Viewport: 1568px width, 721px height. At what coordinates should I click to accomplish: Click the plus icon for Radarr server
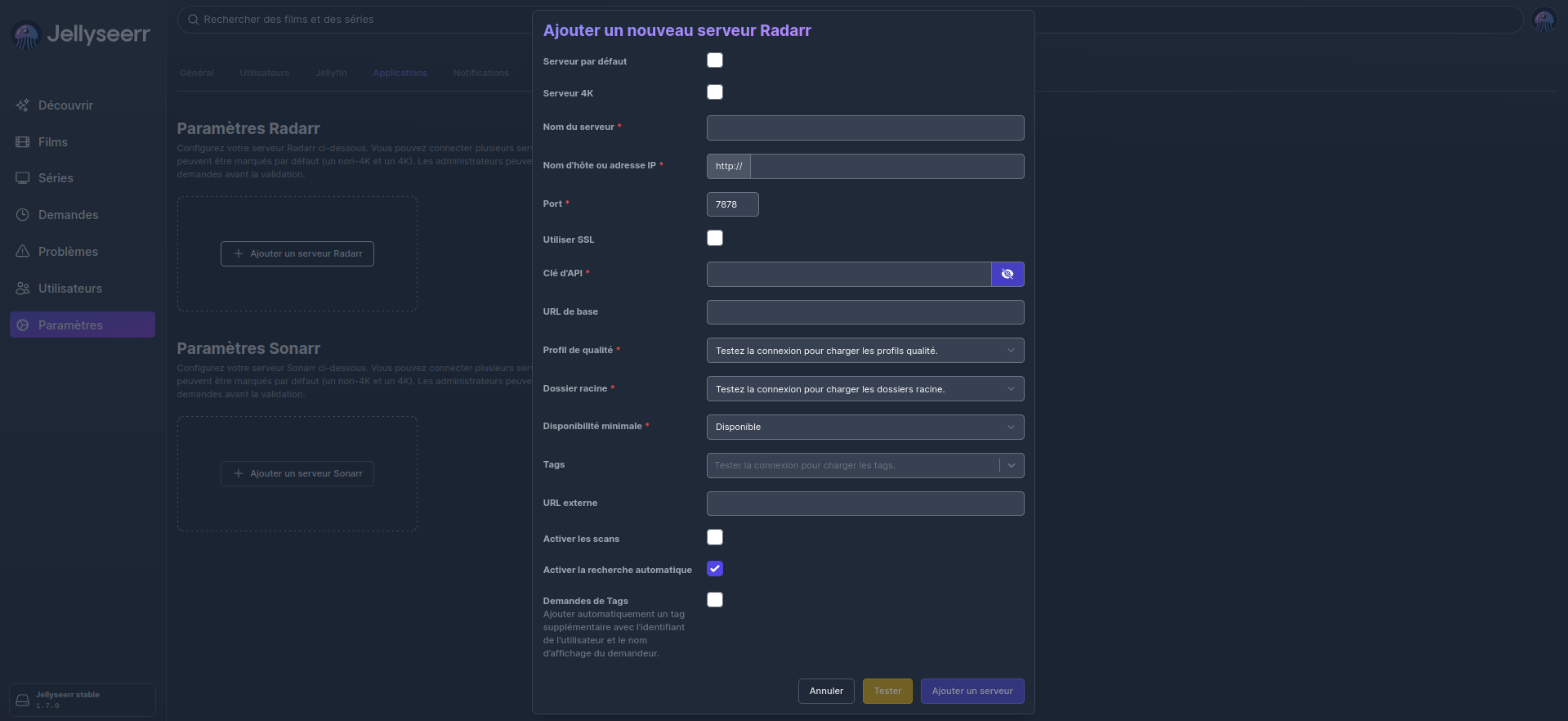tap(239, 254)
